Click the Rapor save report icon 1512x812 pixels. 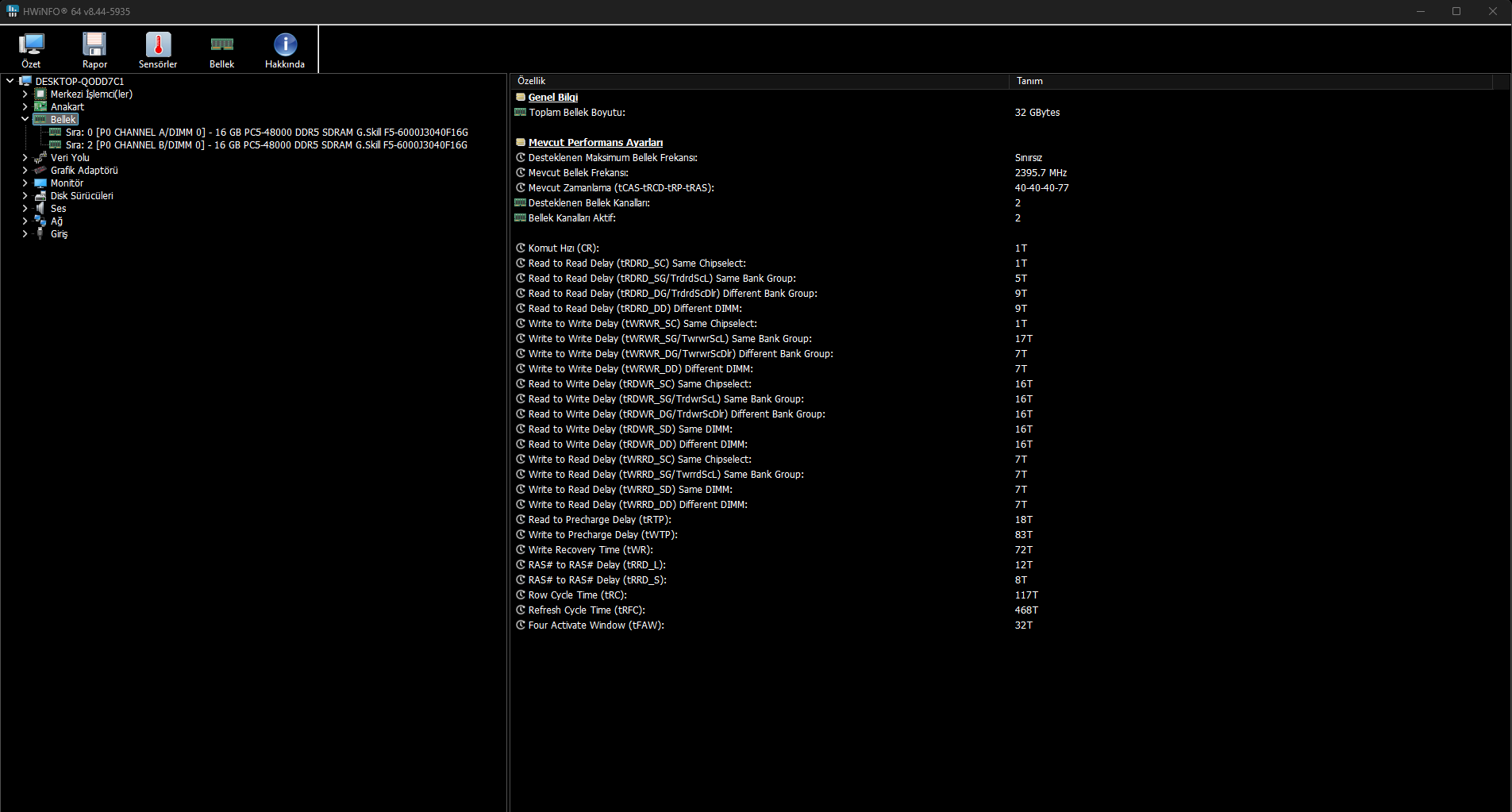click(x=94, y=45)
